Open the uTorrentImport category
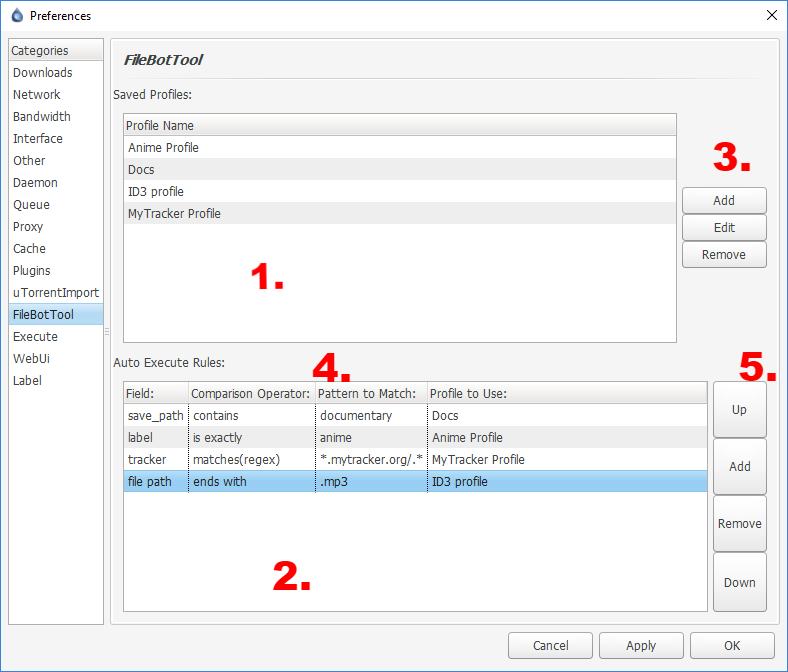 pyautogui.click(x=56, y=293)
